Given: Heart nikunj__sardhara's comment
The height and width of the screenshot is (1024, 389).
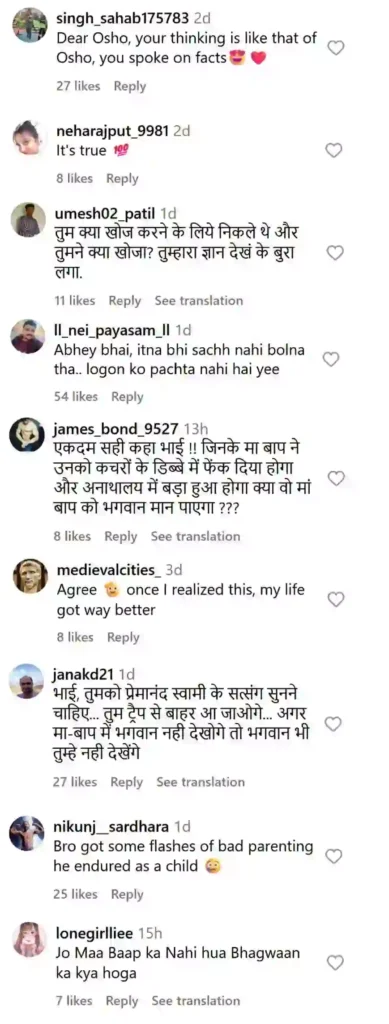Looking at the screenshot, I should [x=334, y=856].
